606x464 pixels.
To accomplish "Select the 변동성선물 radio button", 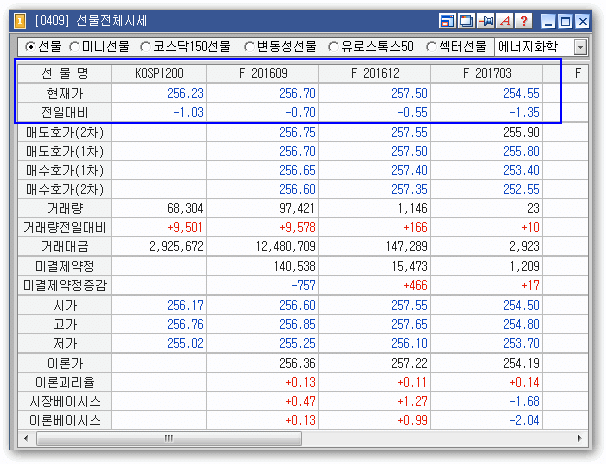I will (x=249, y=47).
